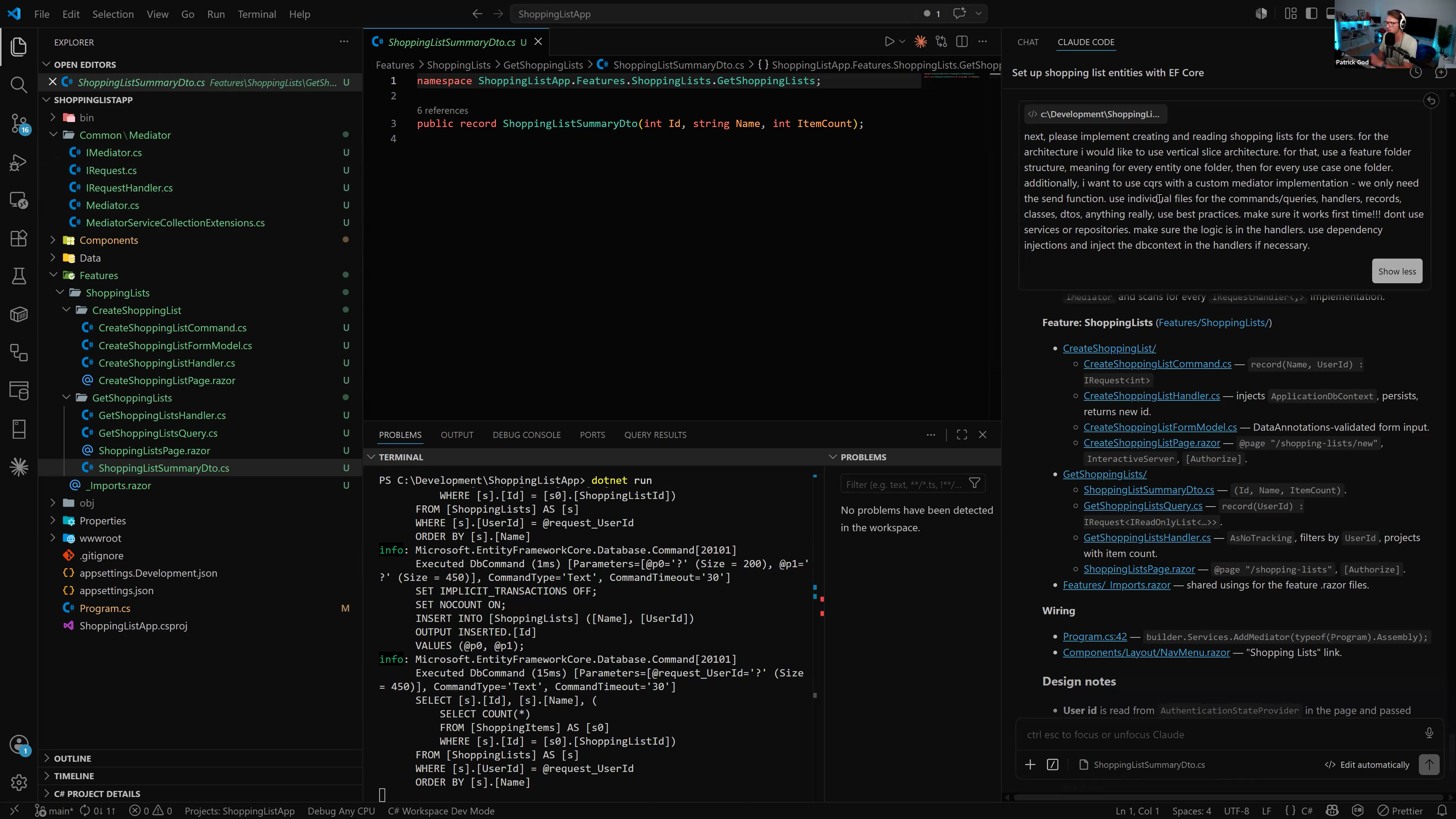Open Copilot status icon in status bar
Screen dimensions: 1456x819
pos(1332,811)
